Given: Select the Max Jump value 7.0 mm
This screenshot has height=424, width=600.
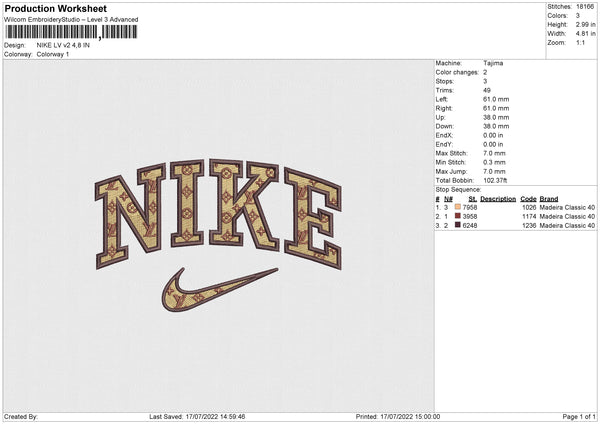Looking at the screenshot, I should click(494, 172).
